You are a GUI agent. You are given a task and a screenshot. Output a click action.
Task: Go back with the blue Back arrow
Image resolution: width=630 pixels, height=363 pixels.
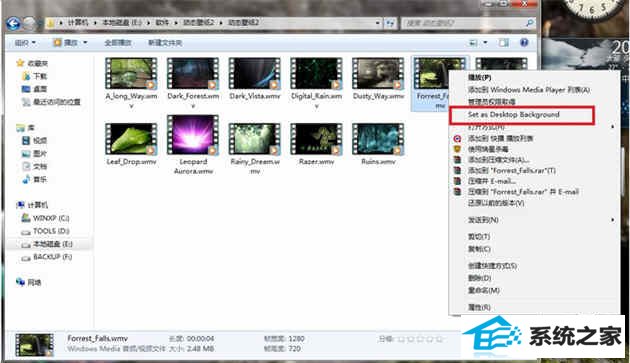tap(13, 23)
